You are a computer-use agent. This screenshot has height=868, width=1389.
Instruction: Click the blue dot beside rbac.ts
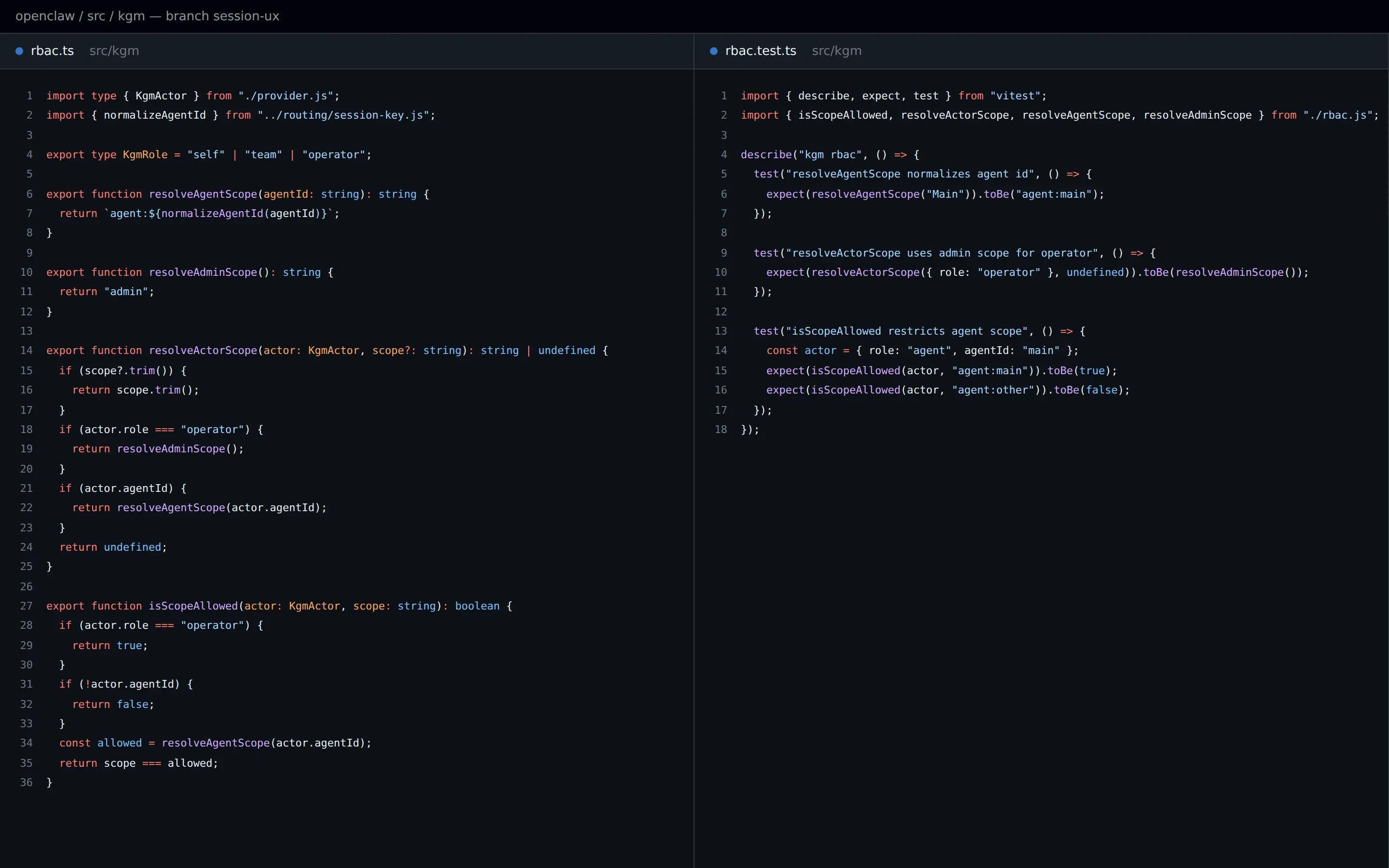point(19,51)
